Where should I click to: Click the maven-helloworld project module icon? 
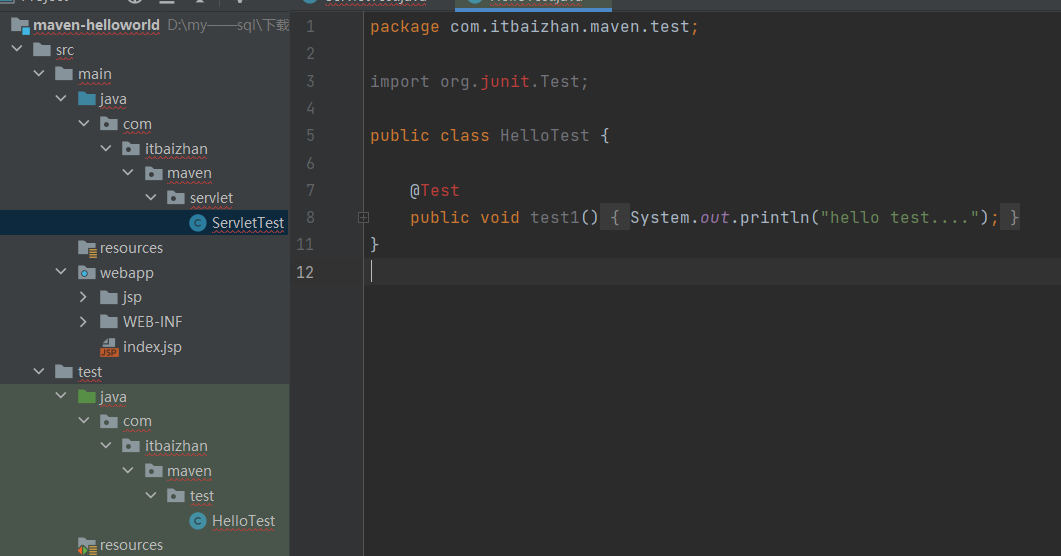20,26
